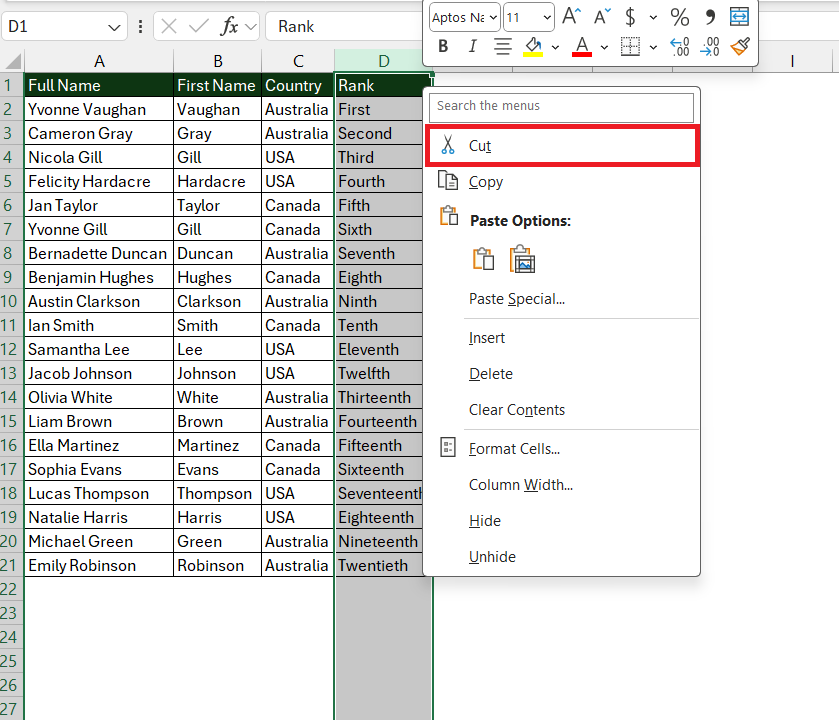Toggle merge and center for the selection

pos(741,17)
